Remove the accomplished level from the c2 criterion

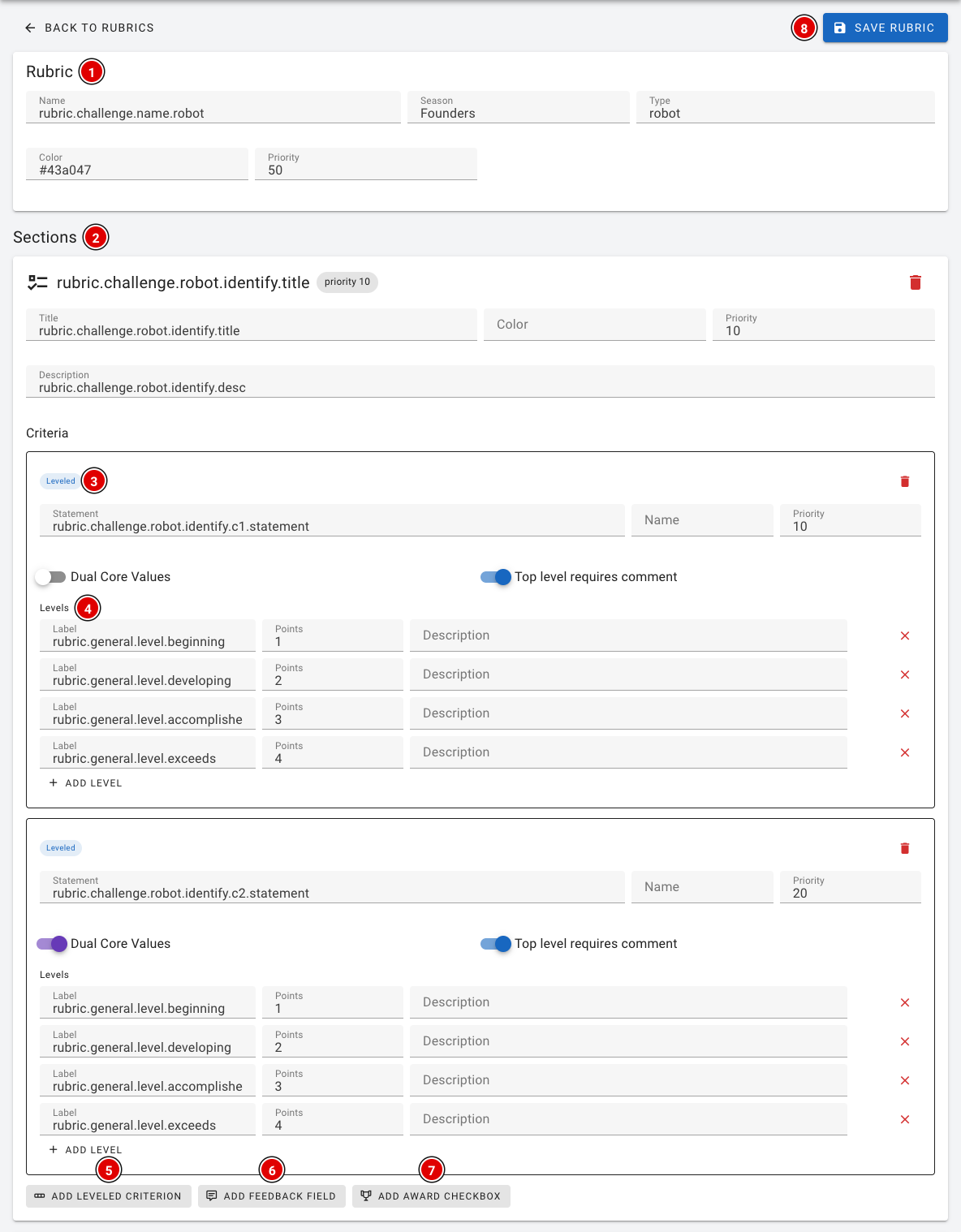click(905, 1080)
